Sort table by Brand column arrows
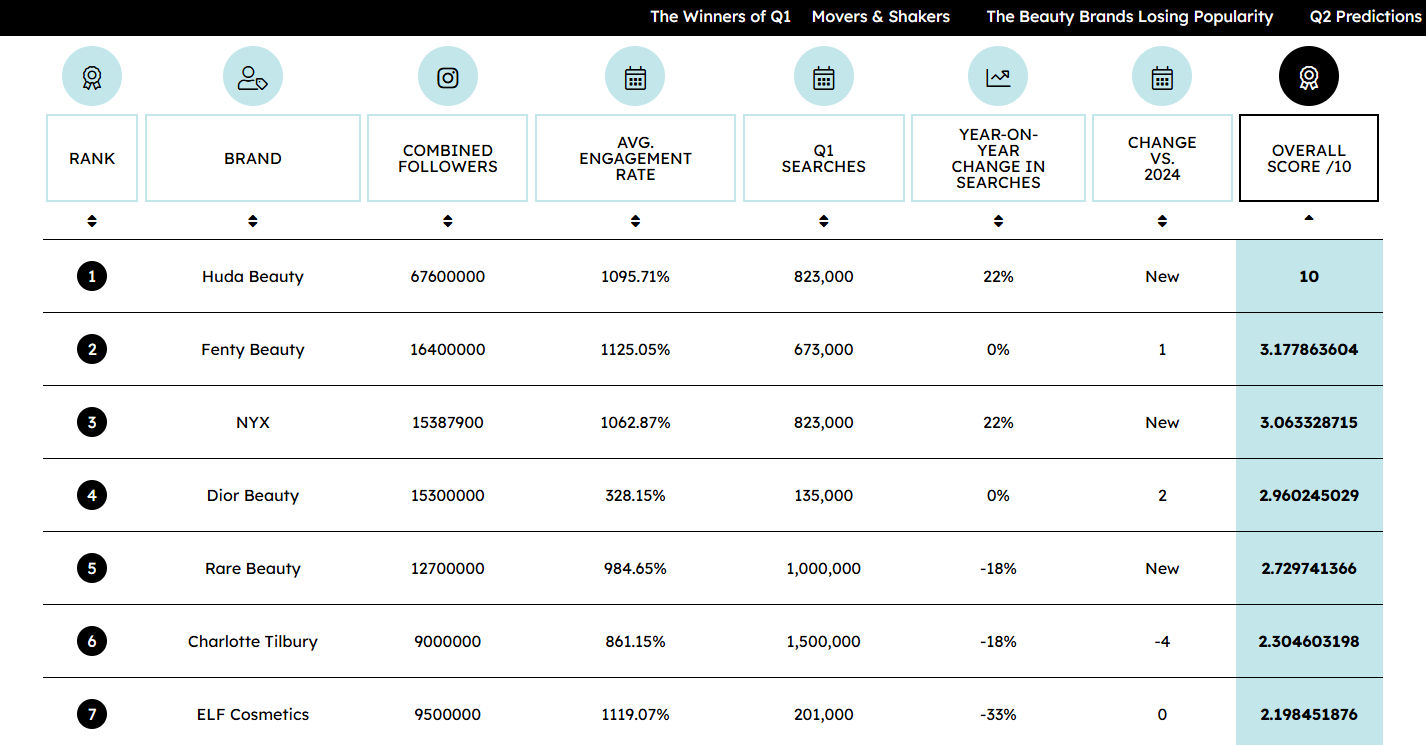Viewport: 1426px width, 745px height. coord(253,221)
